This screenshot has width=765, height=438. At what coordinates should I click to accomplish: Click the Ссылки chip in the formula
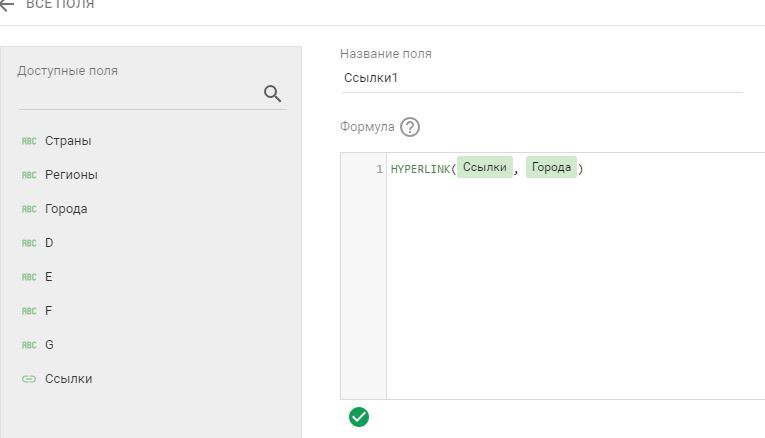pyautogui.click(x=485, y=168)
